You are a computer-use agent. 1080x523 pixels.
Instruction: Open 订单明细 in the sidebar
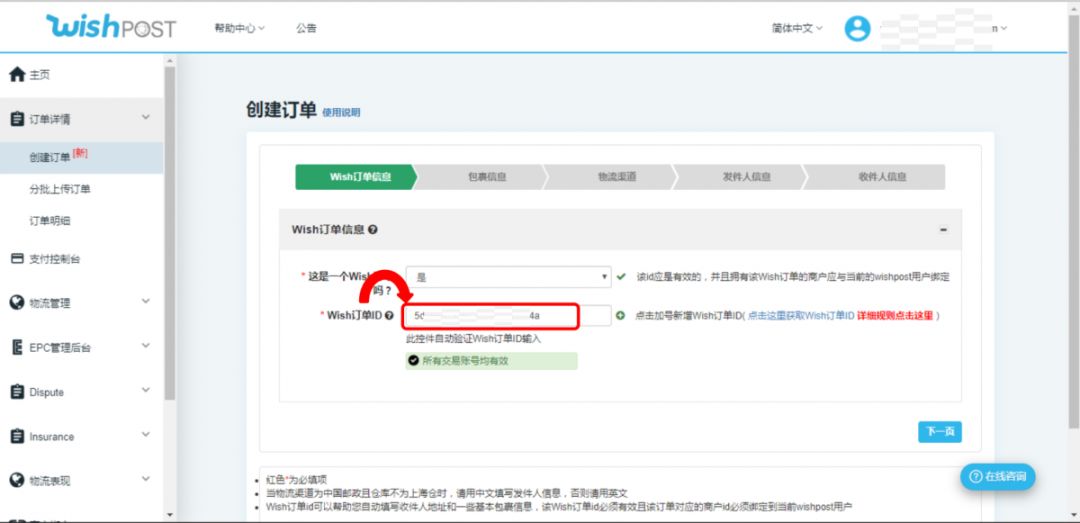(50, 221)
